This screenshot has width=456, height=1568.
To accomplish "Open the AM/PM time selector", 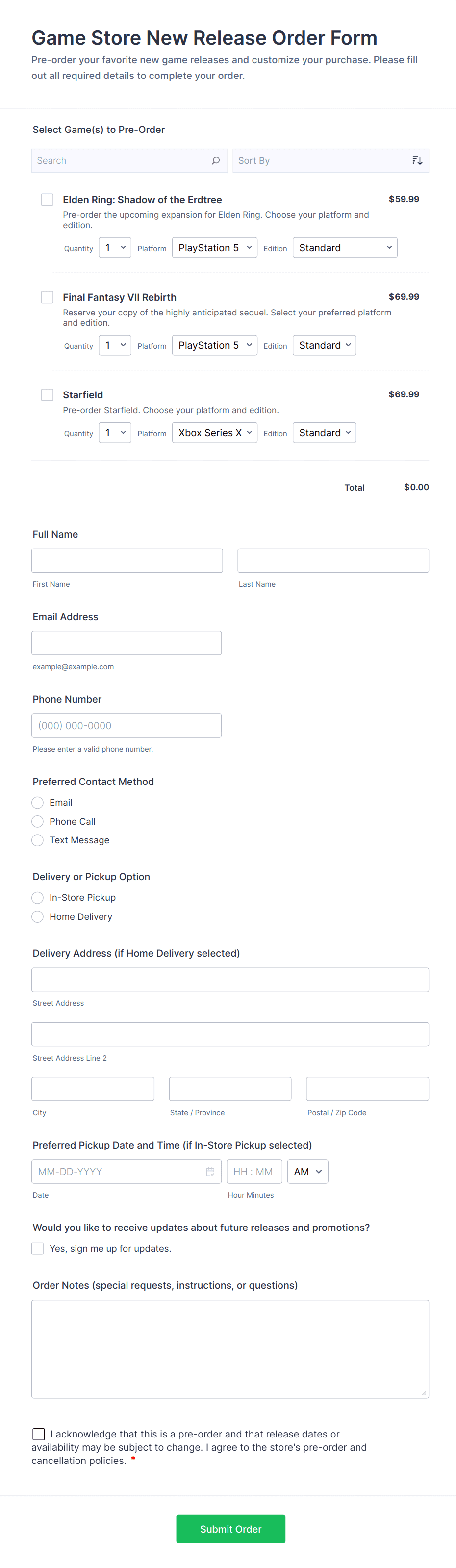I will pyautogui.click(x=307, y=1171).
